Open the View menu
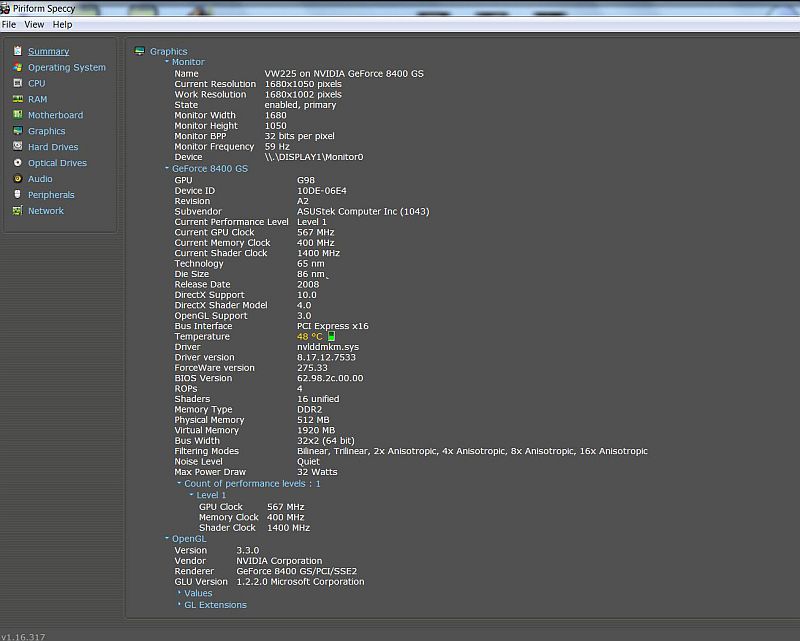This screenshot has height=641, width=800. point(34,24)
